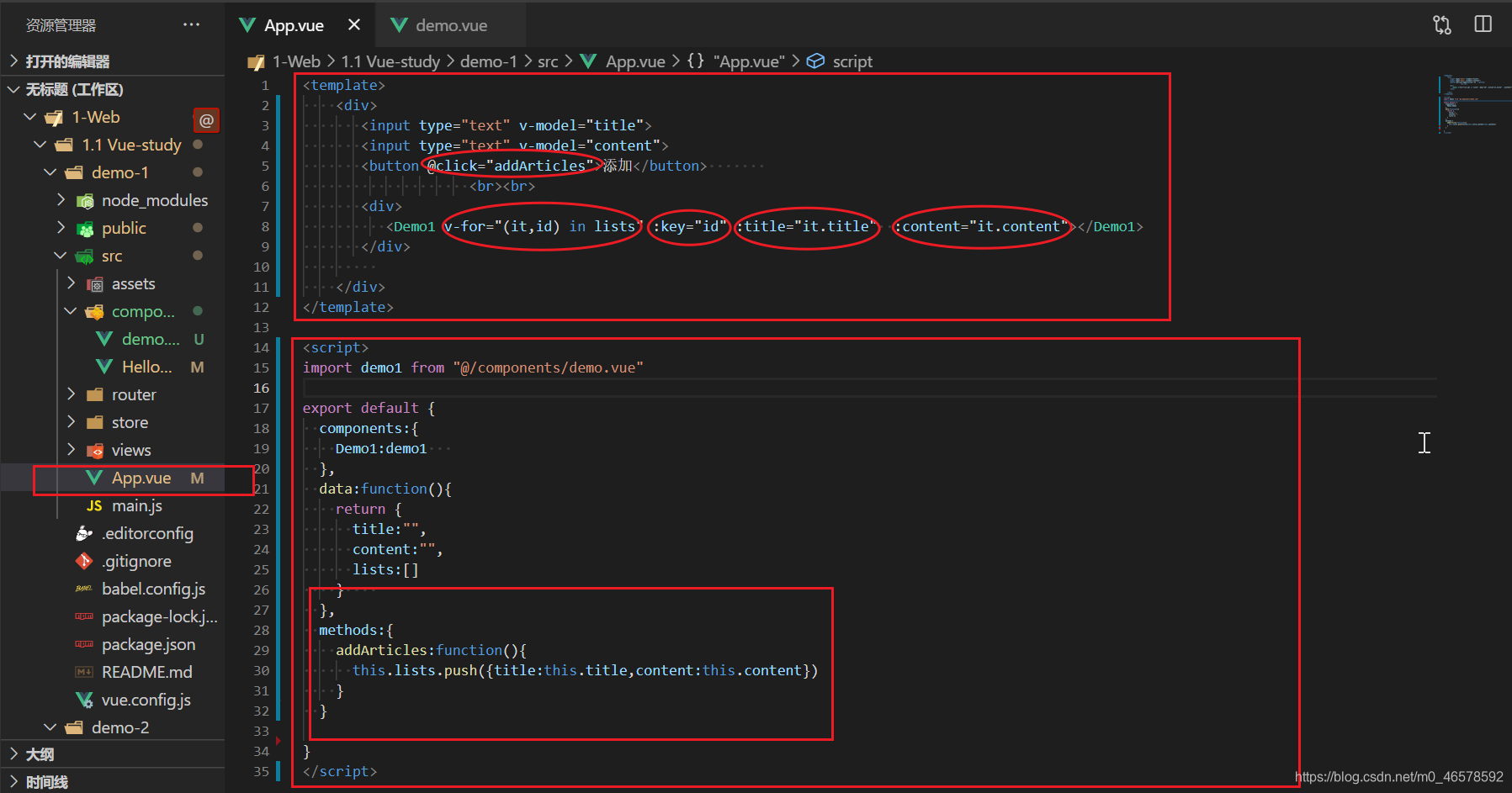This screenshot has width=1512, height=793.
Task: Click "addArticles" in the @click attribute
Action: (539, 166)
